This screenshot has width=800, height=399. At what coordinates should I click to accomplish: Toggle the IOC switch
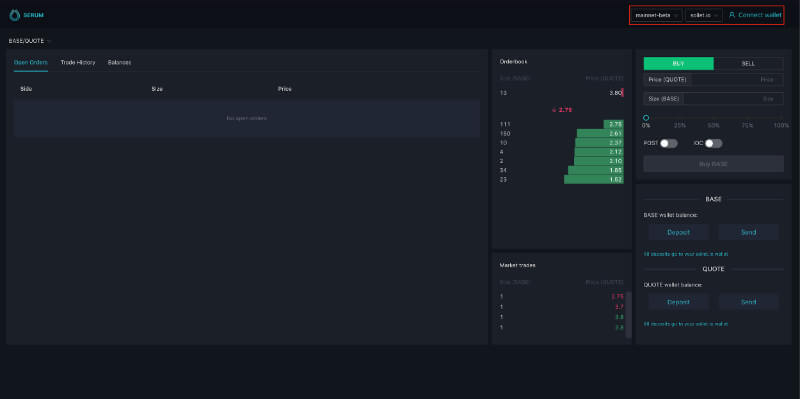713,143
